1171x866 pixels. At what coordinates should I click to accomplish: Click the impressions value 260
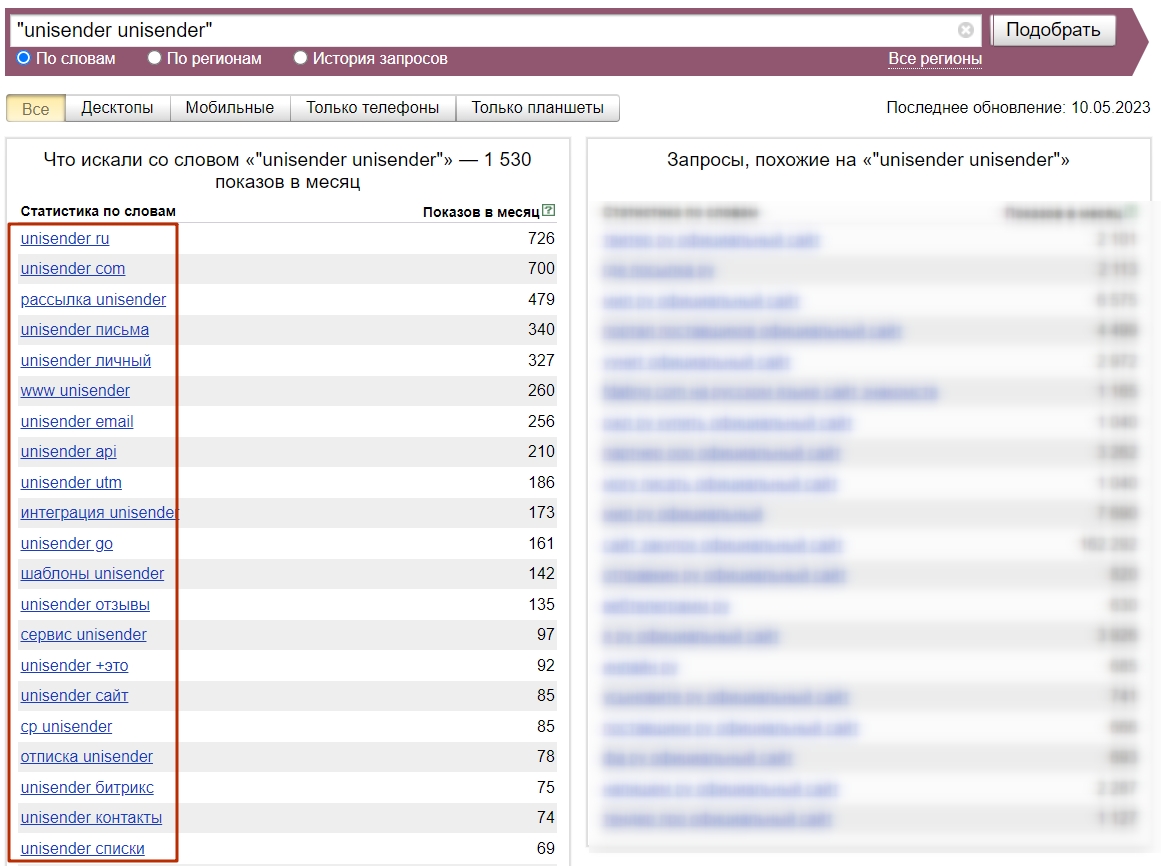541,390
